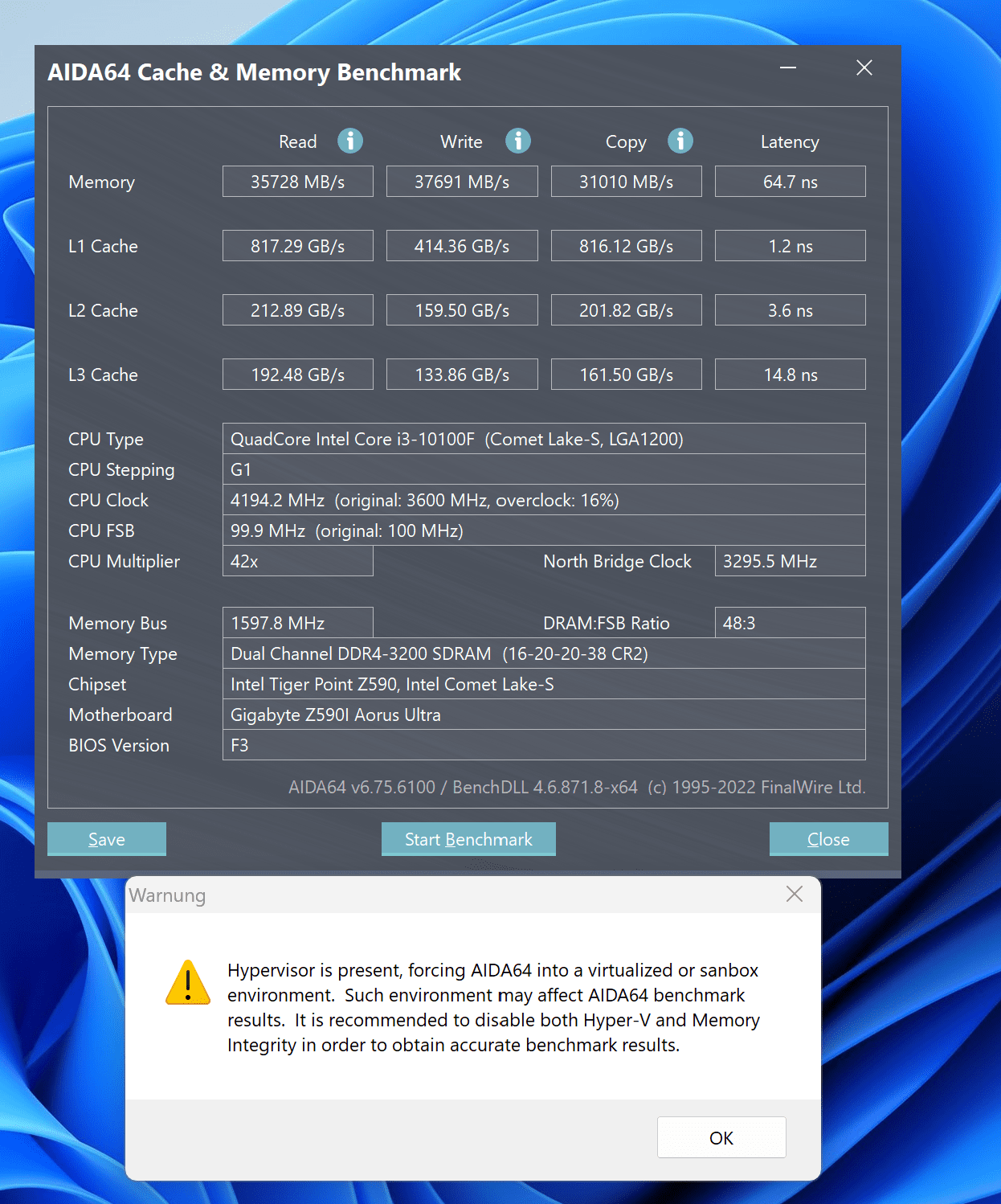Click the L3 Cache row label
The width and height of the screenshot is (1001, 1204).
coord(103,375)
